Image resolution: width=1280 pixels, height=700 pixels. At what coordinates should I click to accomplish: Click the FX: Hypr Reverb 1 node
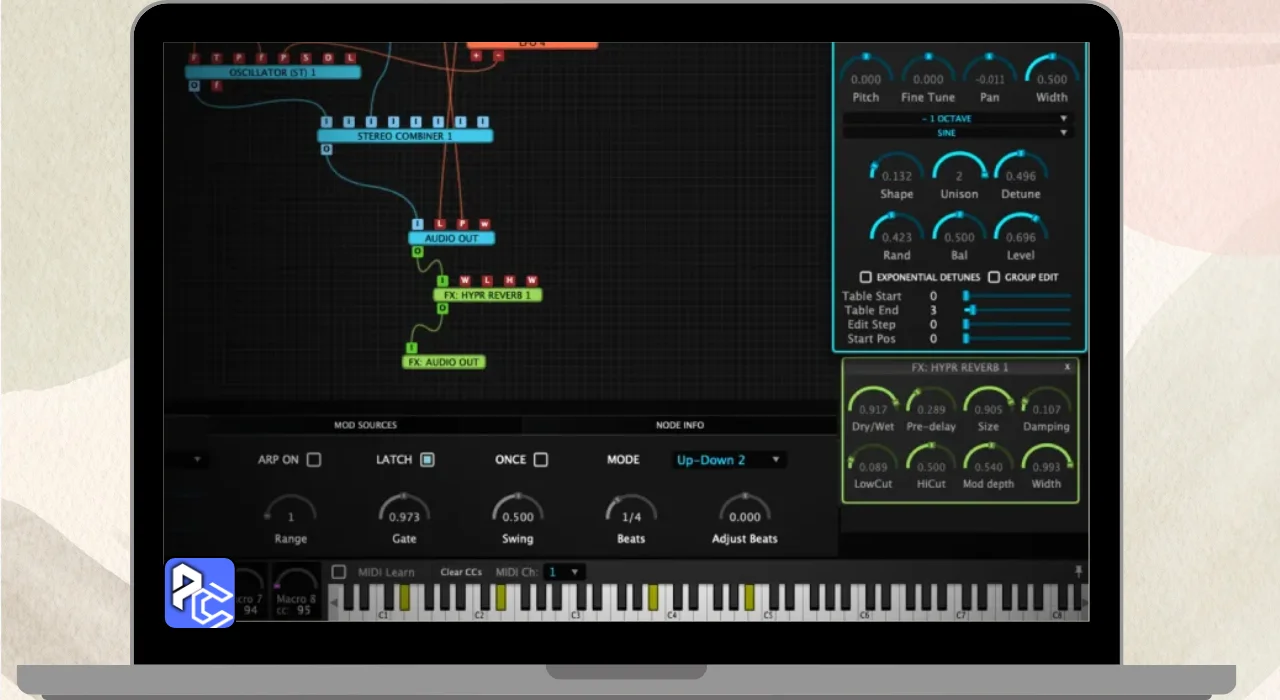(x=488, y=295)
